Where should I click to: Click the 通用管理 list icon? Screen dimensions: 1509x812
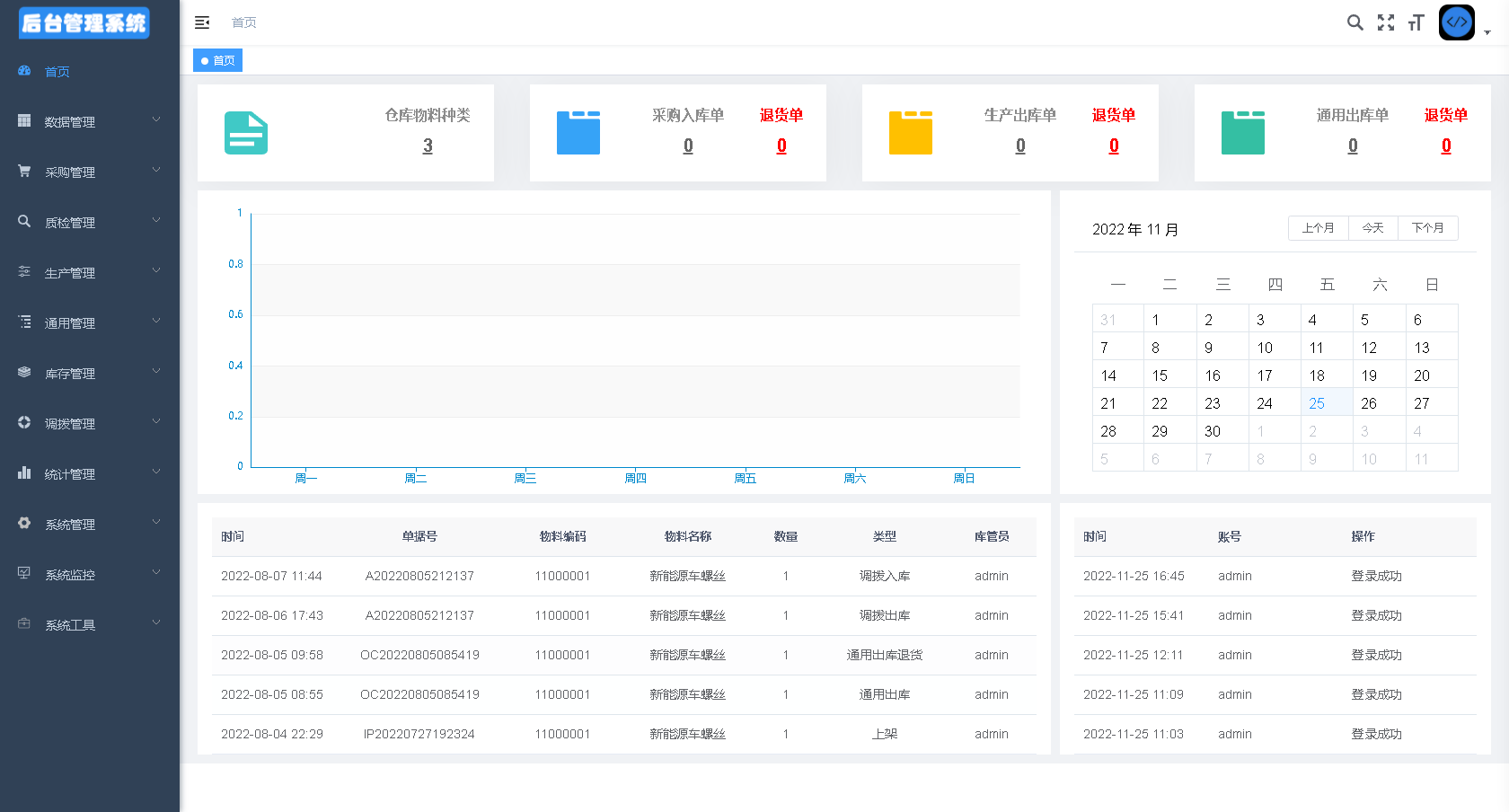[24, 322]
